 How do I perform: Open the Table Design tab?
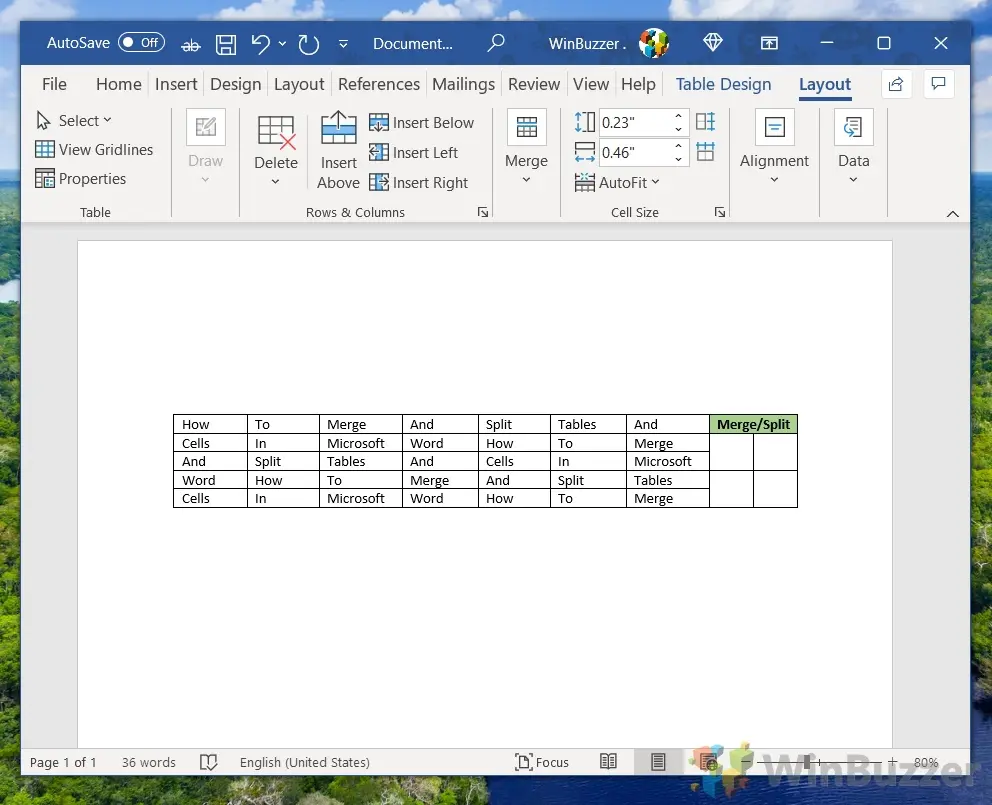723,84
